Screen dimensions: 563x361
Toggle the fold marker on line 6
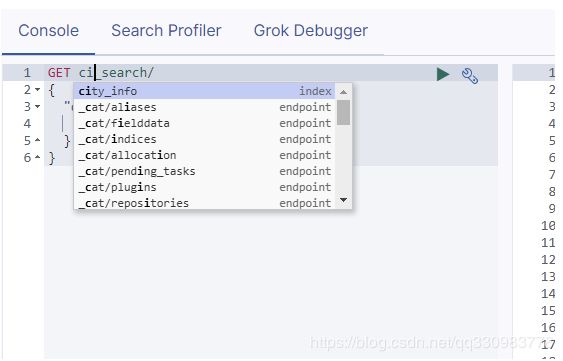pyautogui.click(x=37, y=157)
